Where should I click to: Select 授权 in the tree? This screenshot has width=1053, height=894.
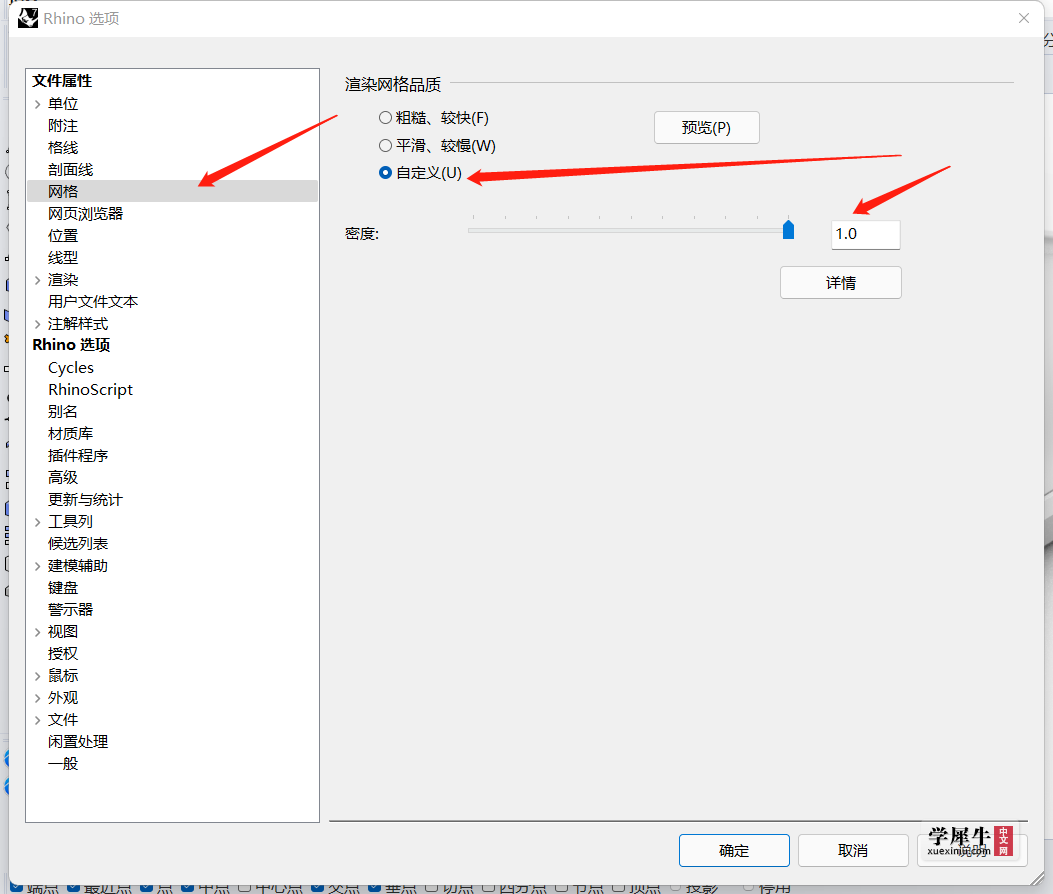click(63, 654)
